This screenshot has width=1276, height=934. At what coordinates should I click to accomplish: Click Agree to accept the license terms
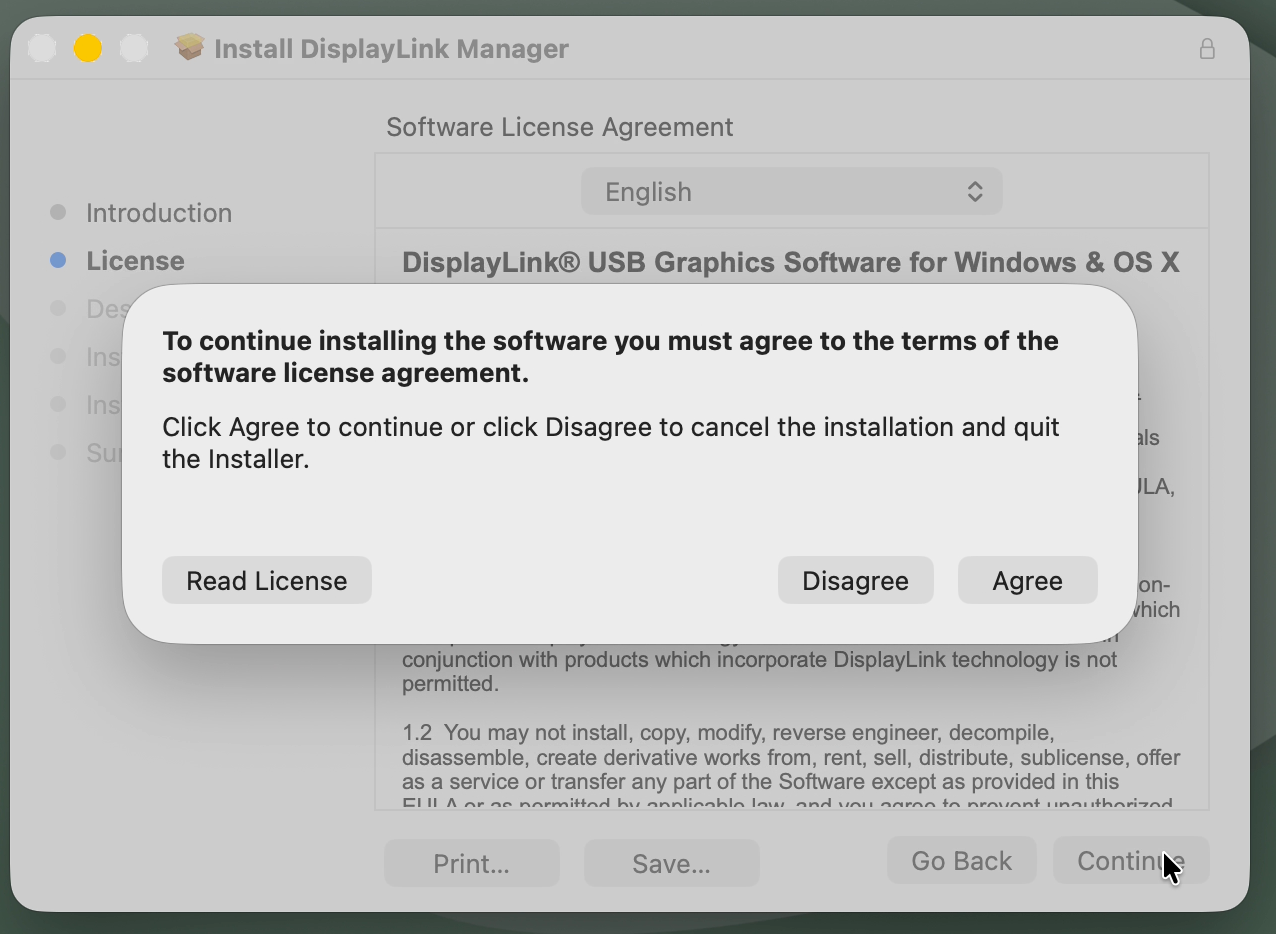1027,580
